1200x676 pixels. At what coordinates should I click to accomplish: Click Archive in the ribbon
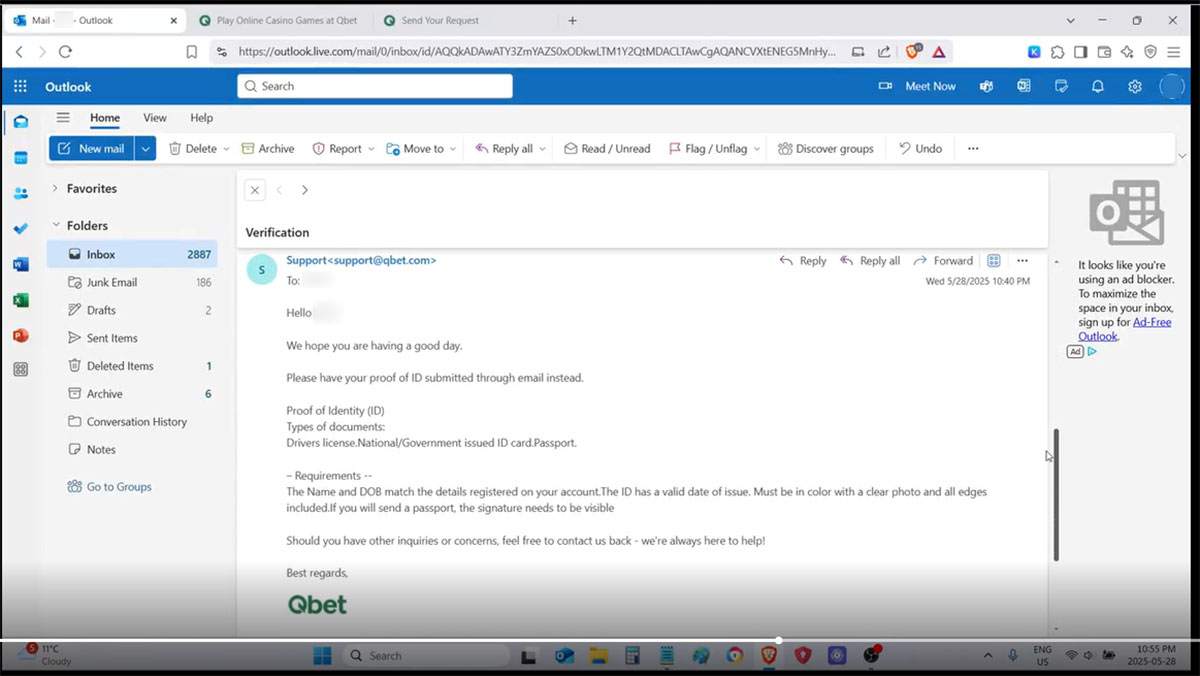click(268, 149)
